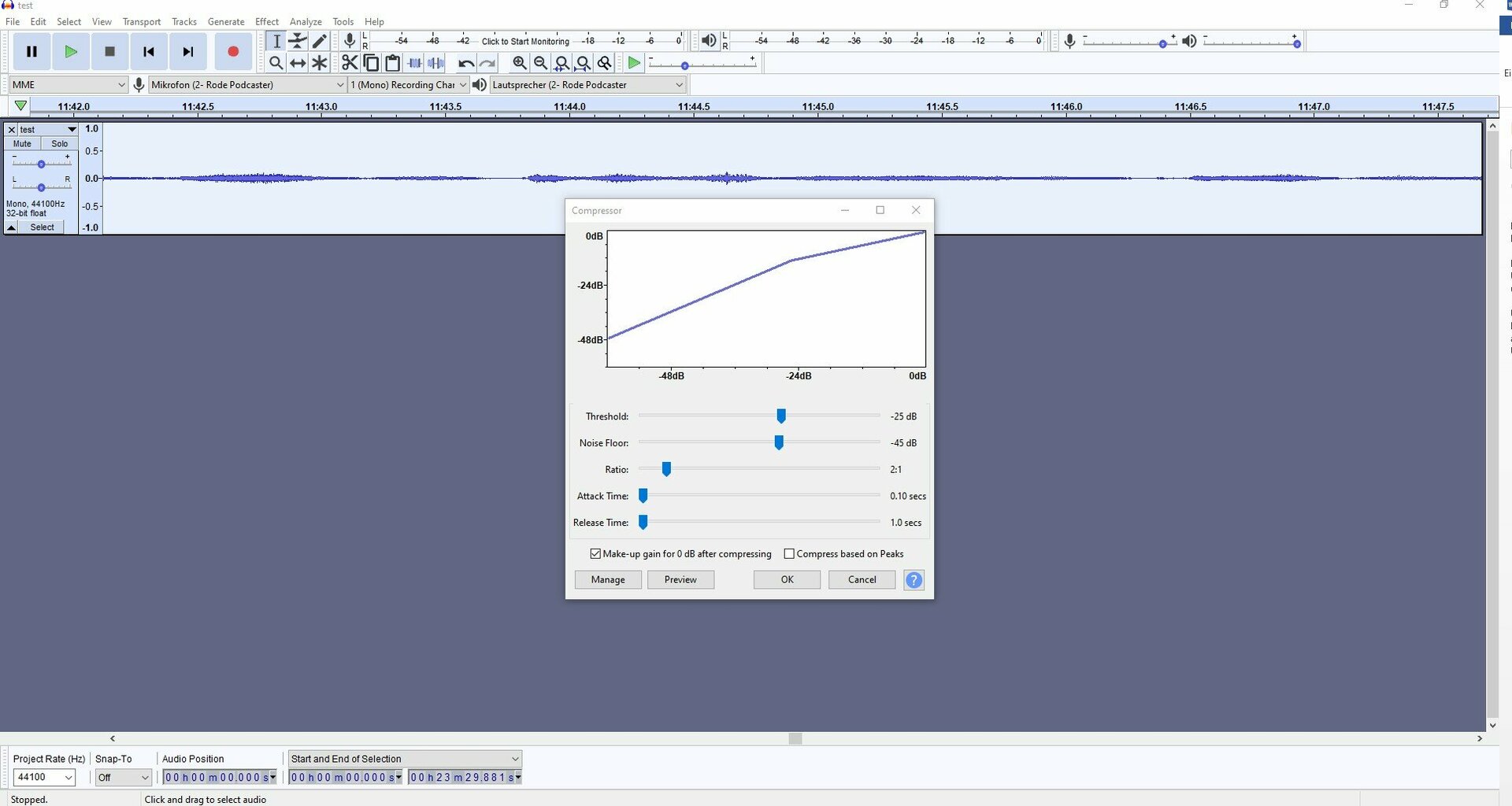Mute the test track
This screenshot has width=1512, height=806.
[x=22, y=144]
